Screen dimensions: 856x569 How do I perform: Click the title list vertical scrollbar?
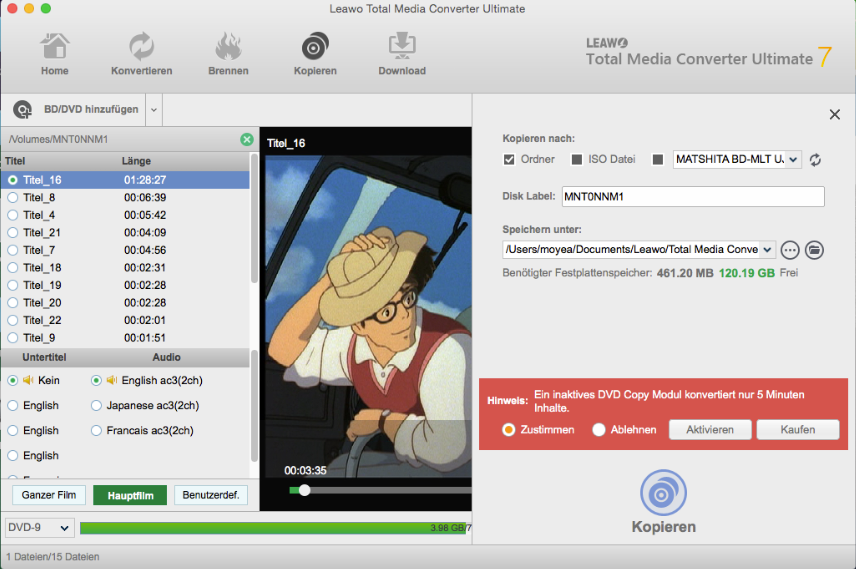pyautogui.click(x=254, y=218)
